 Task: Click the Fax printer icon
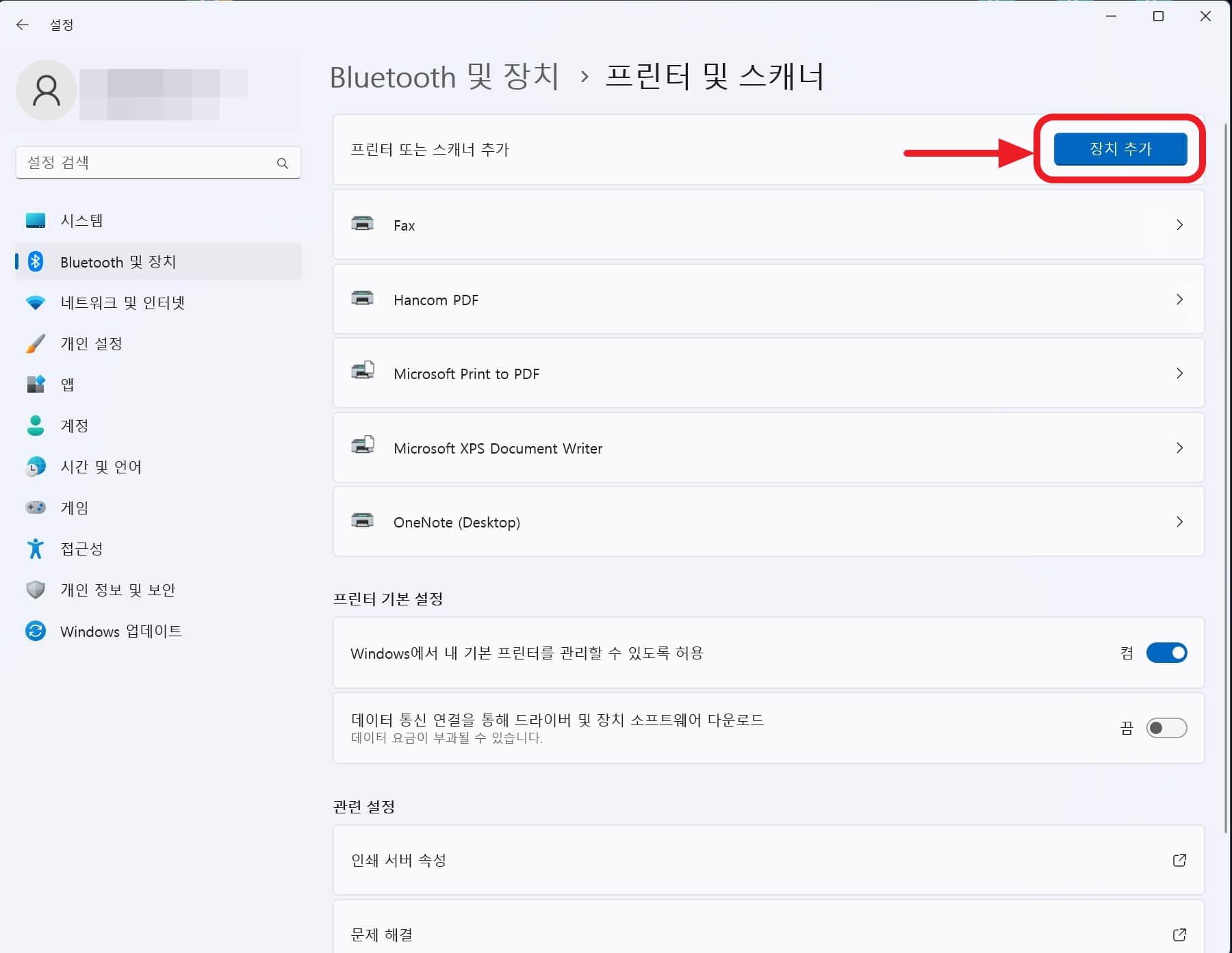coord(362,224)
